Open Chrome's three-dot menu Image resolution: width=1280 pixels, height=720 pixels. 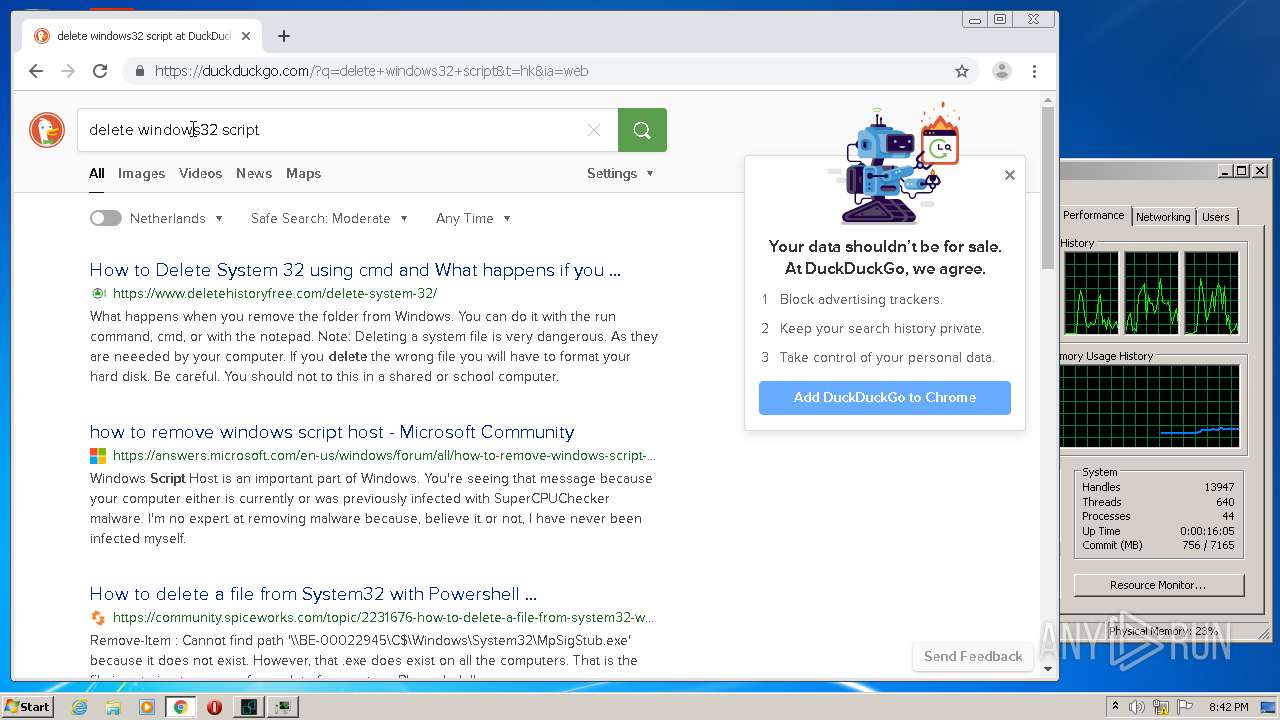point(1034,71)
